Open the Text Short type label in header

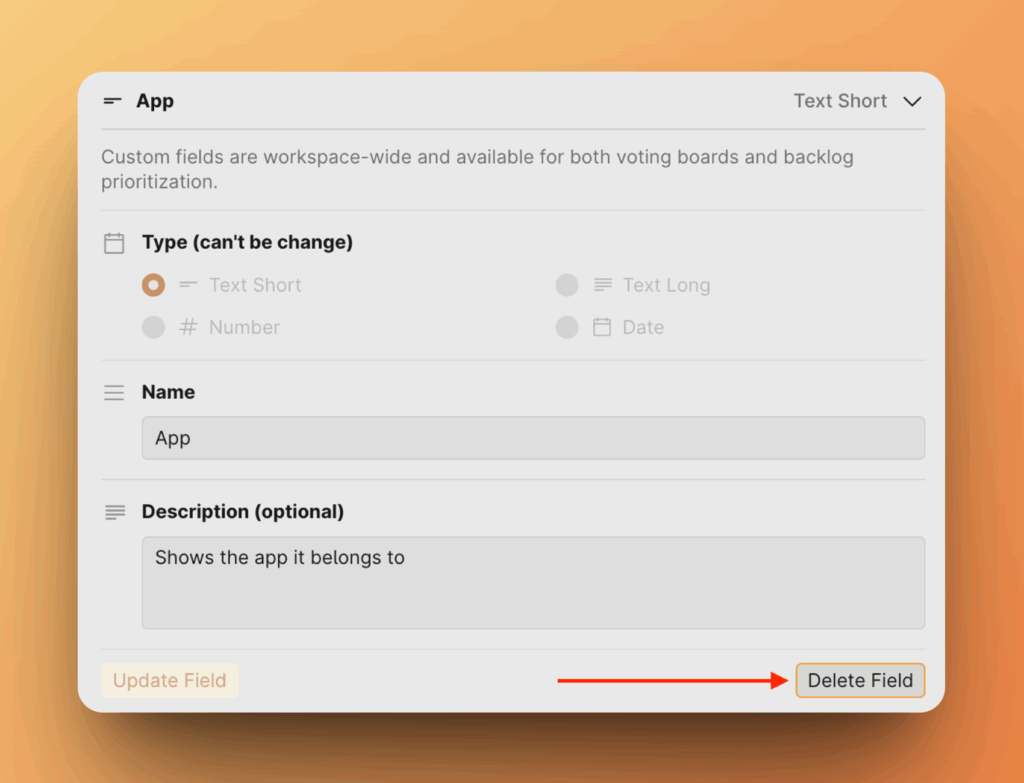coord(840,101)
